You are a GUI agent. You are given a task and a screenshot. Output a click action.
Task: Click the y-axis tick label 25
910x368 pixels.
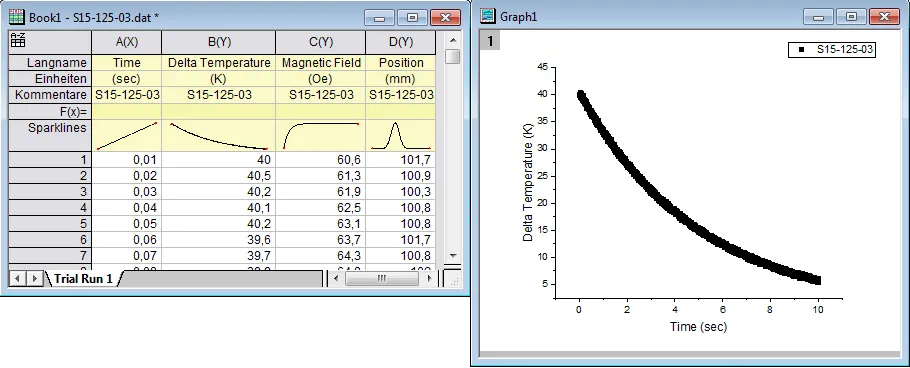(x=543, y=175)
